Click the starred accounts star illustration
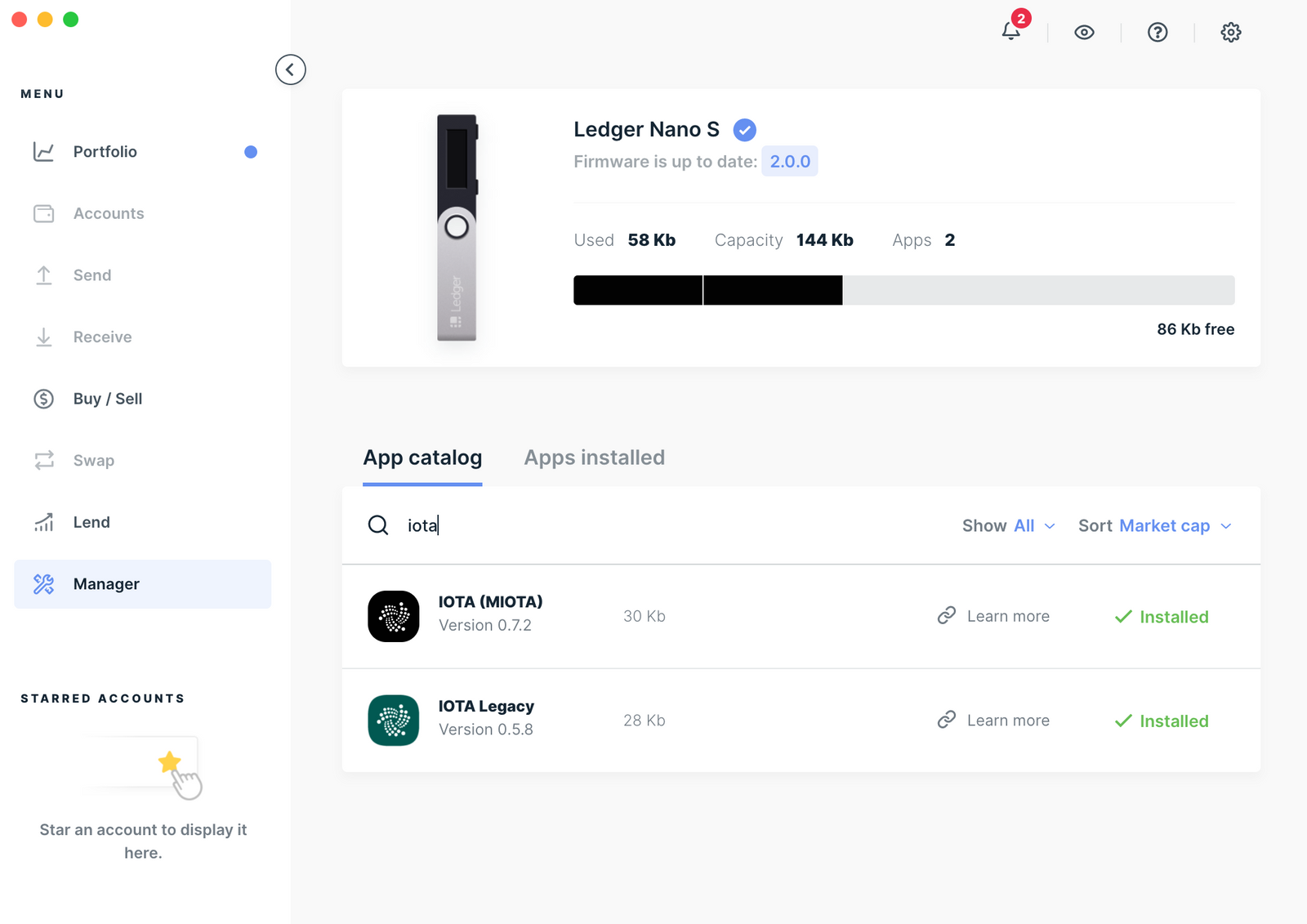Screen dimensions: 1307x924 [171, 762]
